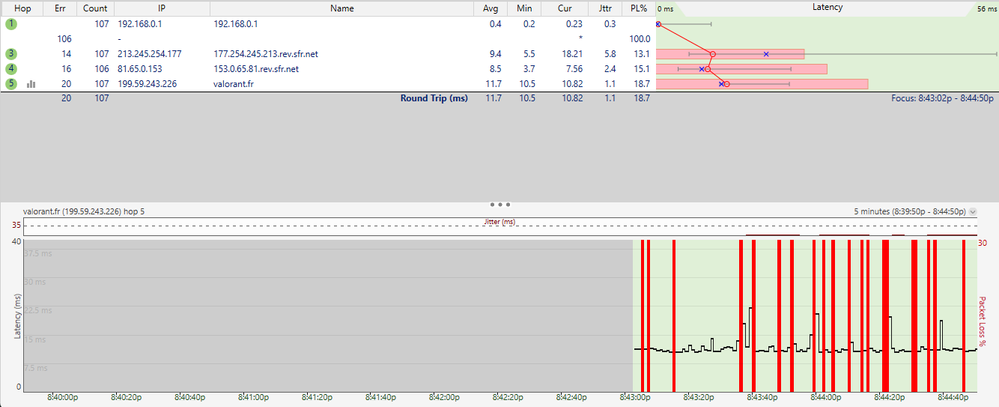This screenshot has height=407, width=999.
Task: Click the green hop 1 circle icon
Action: point(11,22)
